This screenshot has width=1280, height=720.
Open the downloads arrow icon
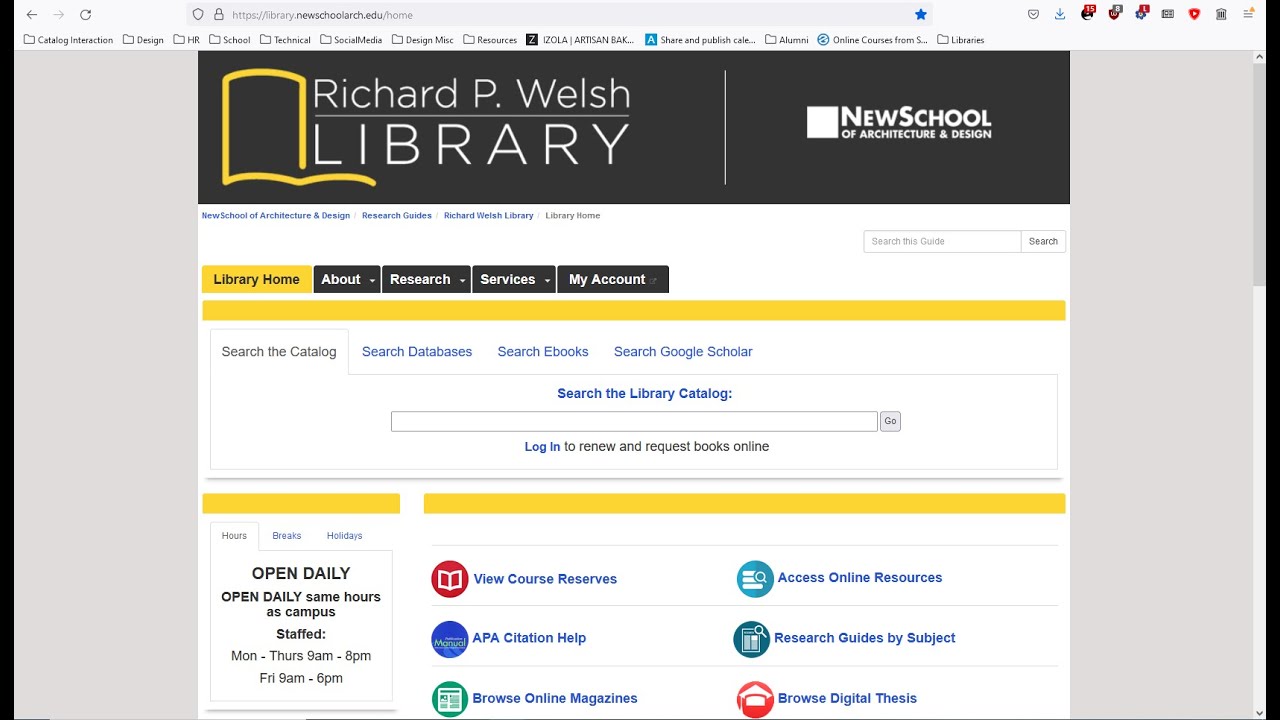pyautogui.click(x=1060, y=14)
